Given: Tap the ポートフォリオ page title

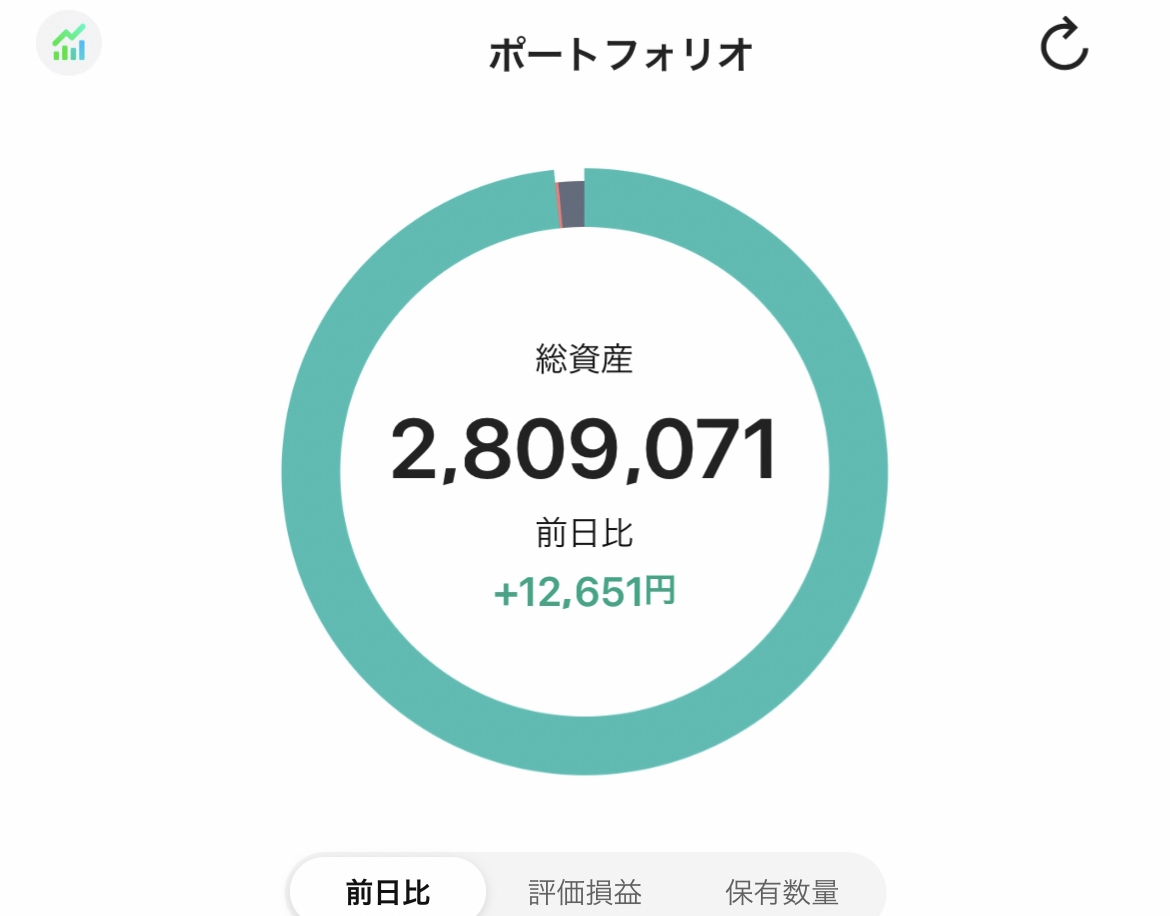Looking at the screenshot, I should [x=620, y=54].
